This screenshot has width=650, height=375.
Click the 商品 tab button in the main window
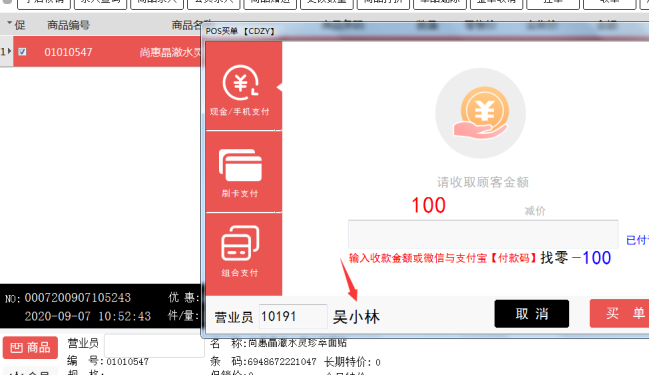coord(30,347)
